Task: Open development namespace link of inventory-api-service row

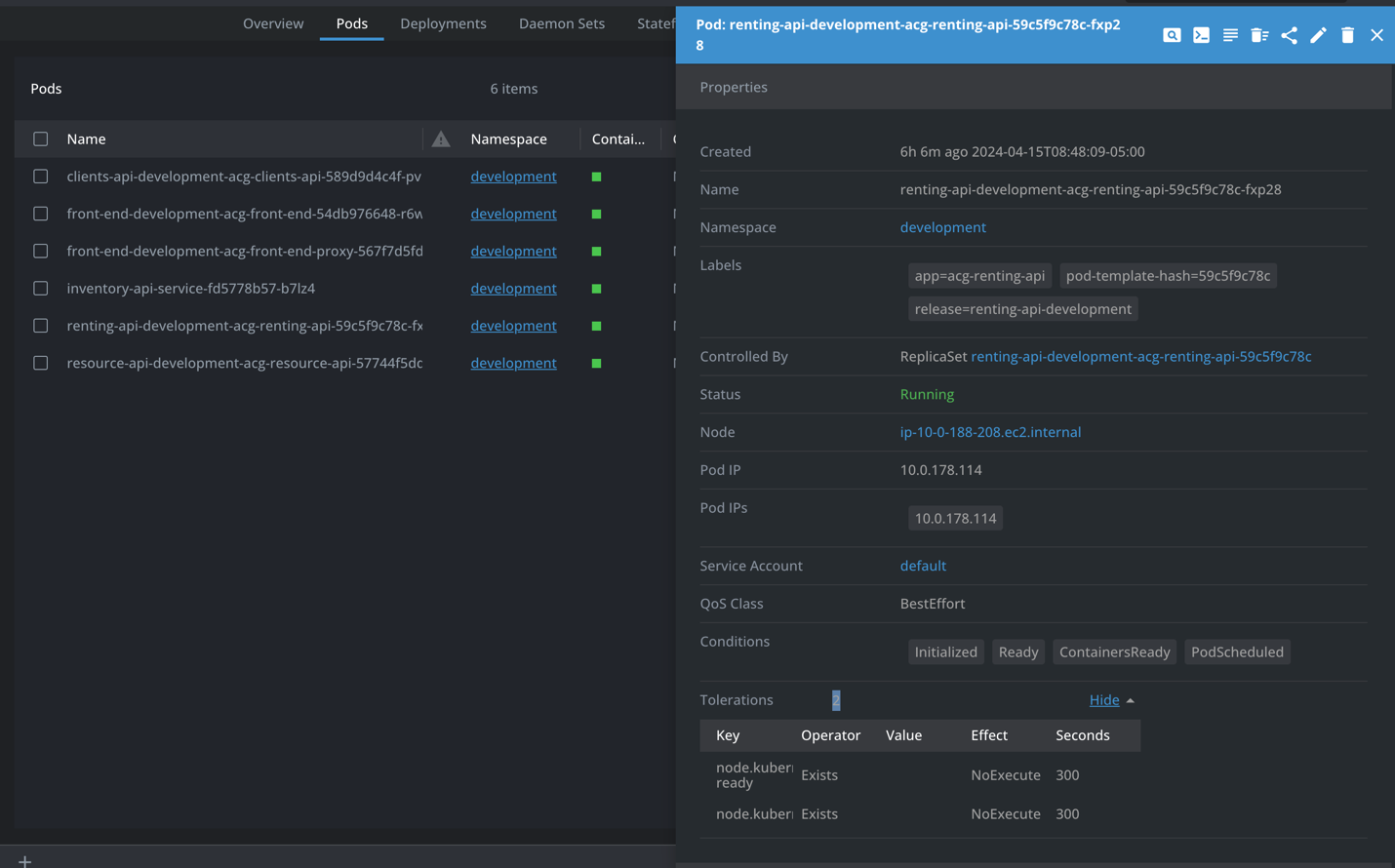Action: coord(513,289)
